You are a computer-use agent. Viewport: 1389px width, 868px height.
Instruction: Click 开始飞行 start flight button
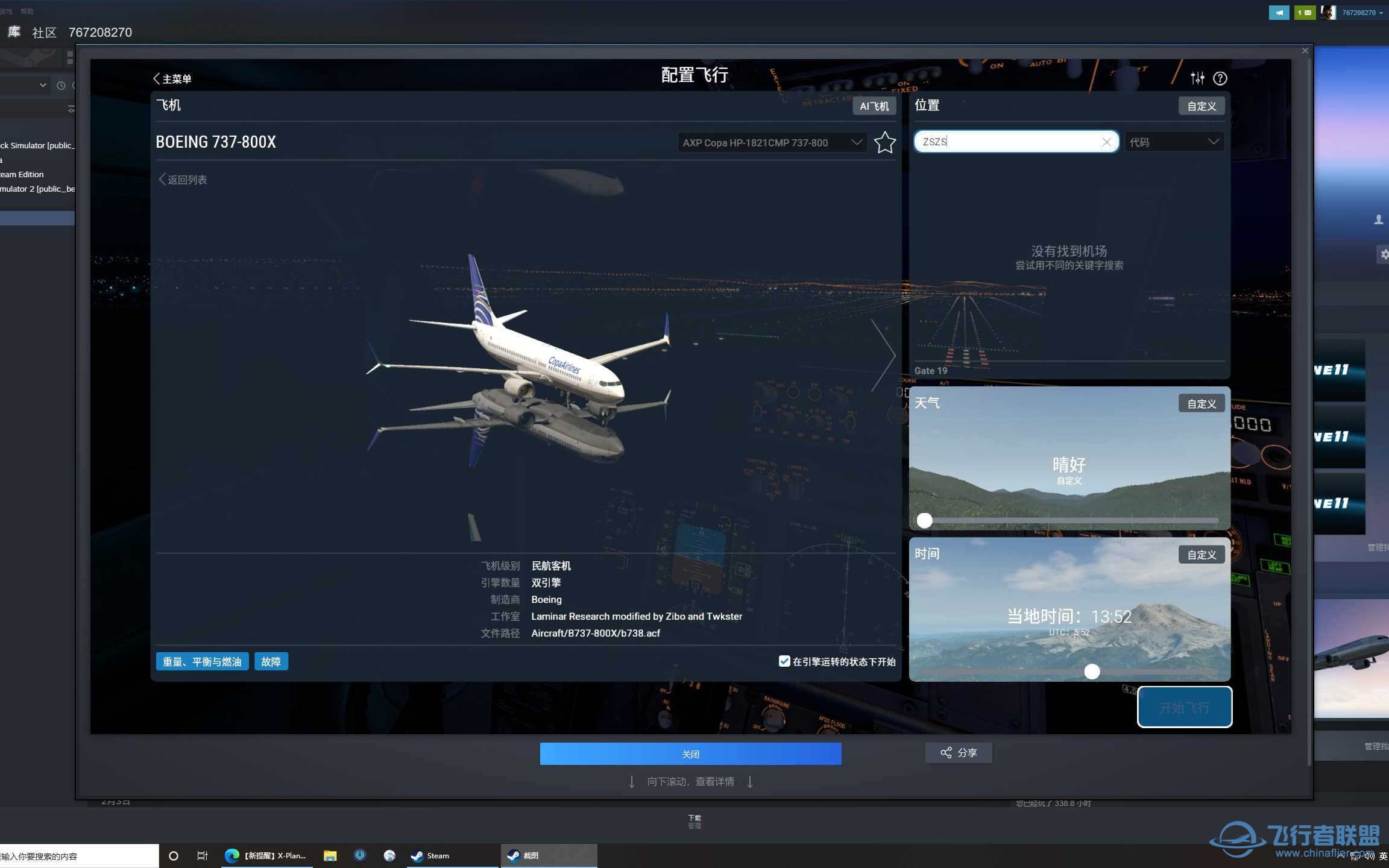click(x=1185, y=707)
